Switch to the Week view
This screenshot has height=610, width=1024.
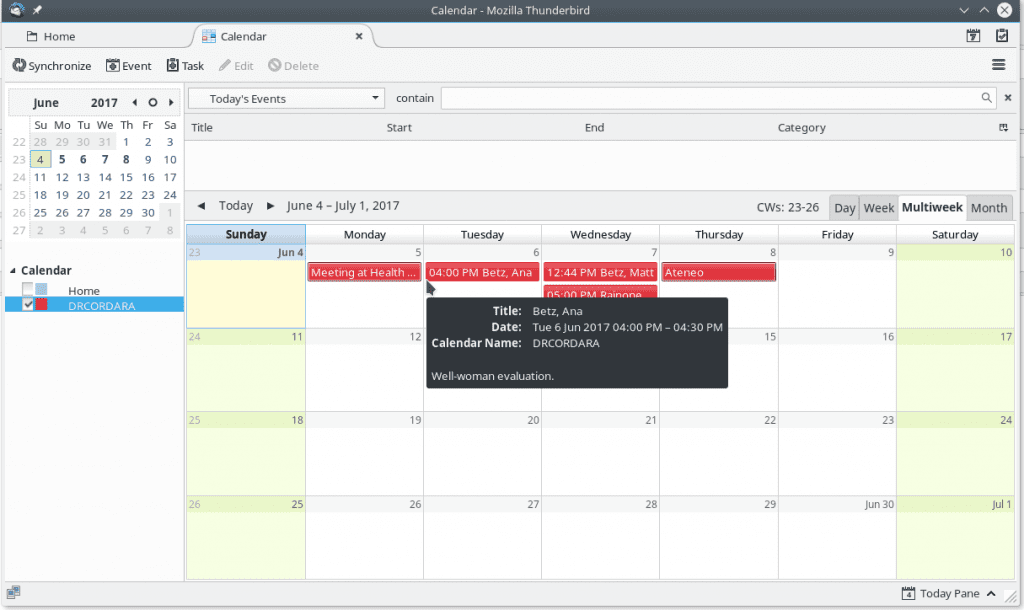[x=878, y=208]
